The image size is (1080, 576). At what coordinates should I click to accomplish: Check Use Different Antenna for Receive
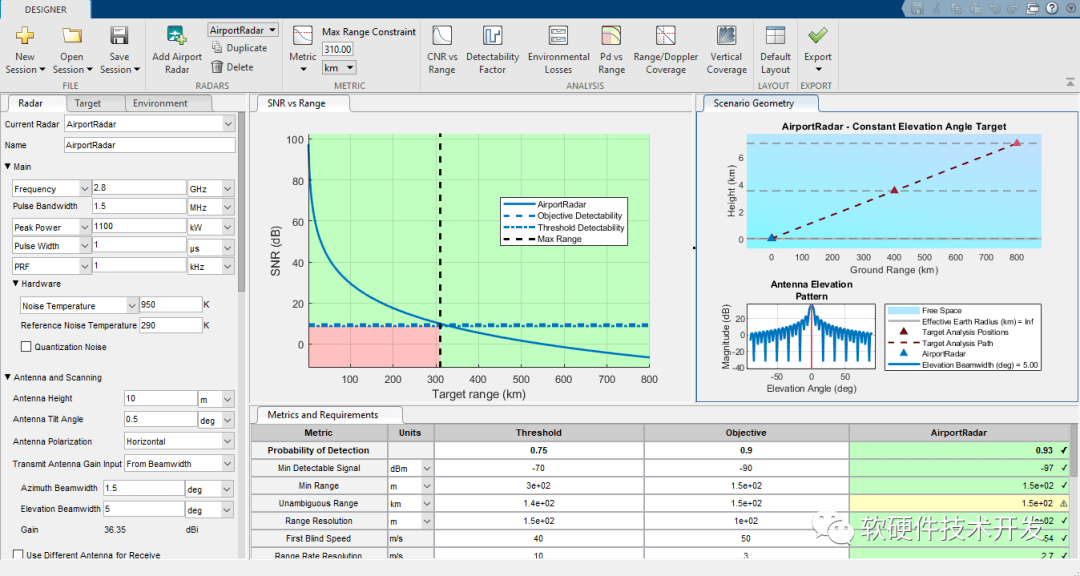[19, 555]
